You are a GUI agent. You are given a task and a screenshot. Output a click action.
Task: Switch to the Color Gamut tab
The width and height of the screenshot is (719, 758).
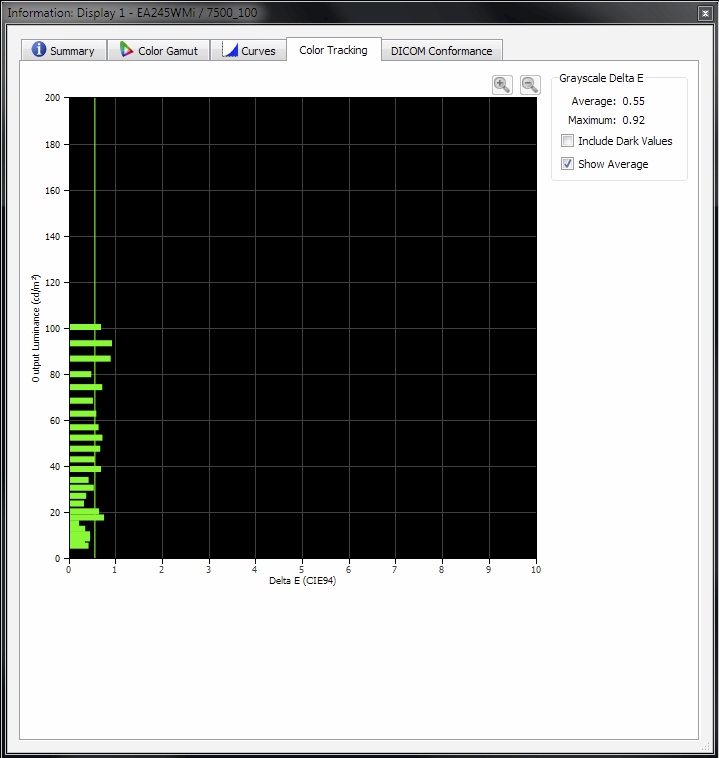click(159, 50)
